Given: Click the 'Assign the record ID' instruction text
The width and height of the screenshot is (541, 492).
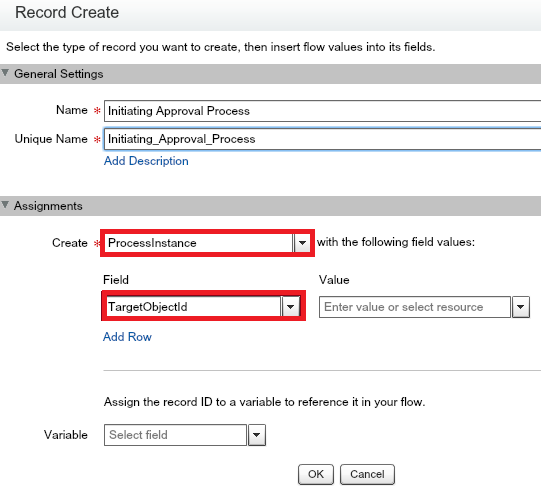Looking at the screenshot, I should coord(264,402).
